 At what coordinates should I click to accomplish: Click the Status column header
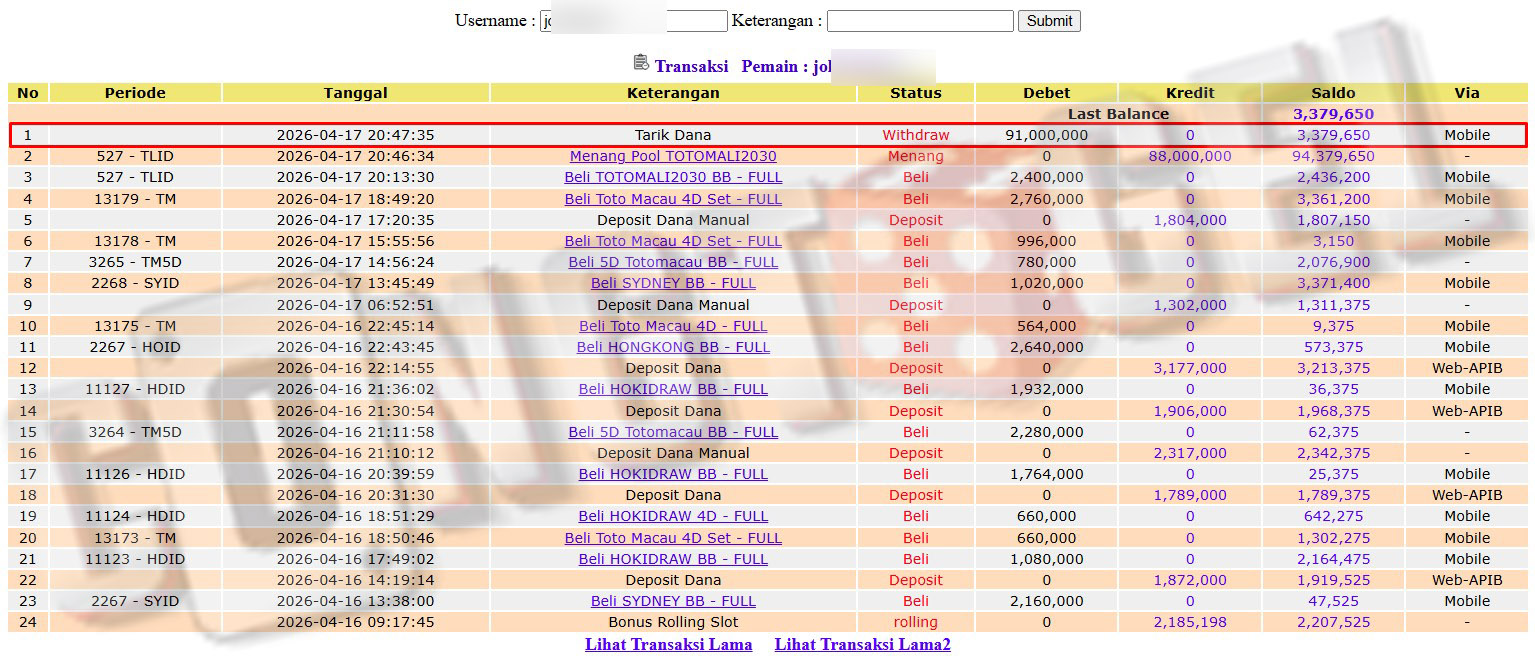tap(916, 93)
